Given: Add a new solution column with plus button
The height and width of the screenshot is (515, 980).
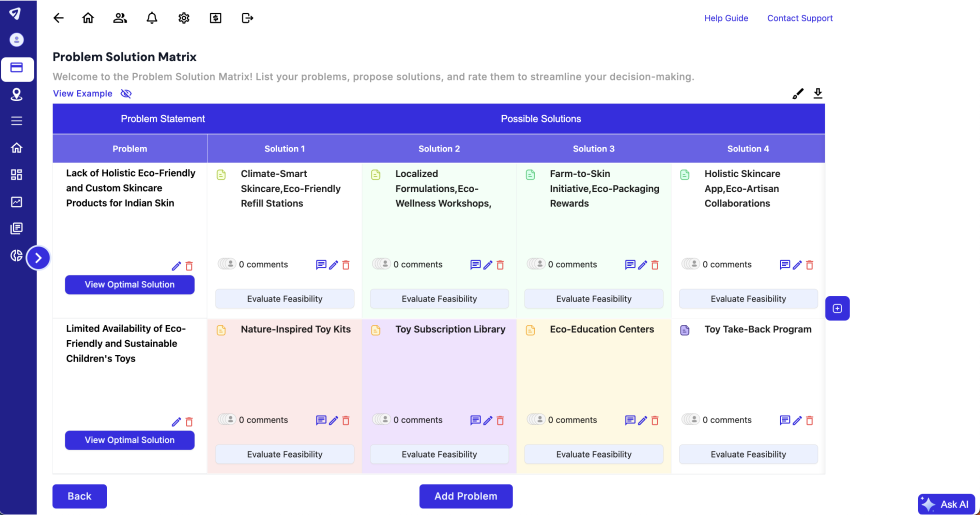Looking at the screenshot, I should 837,309.
